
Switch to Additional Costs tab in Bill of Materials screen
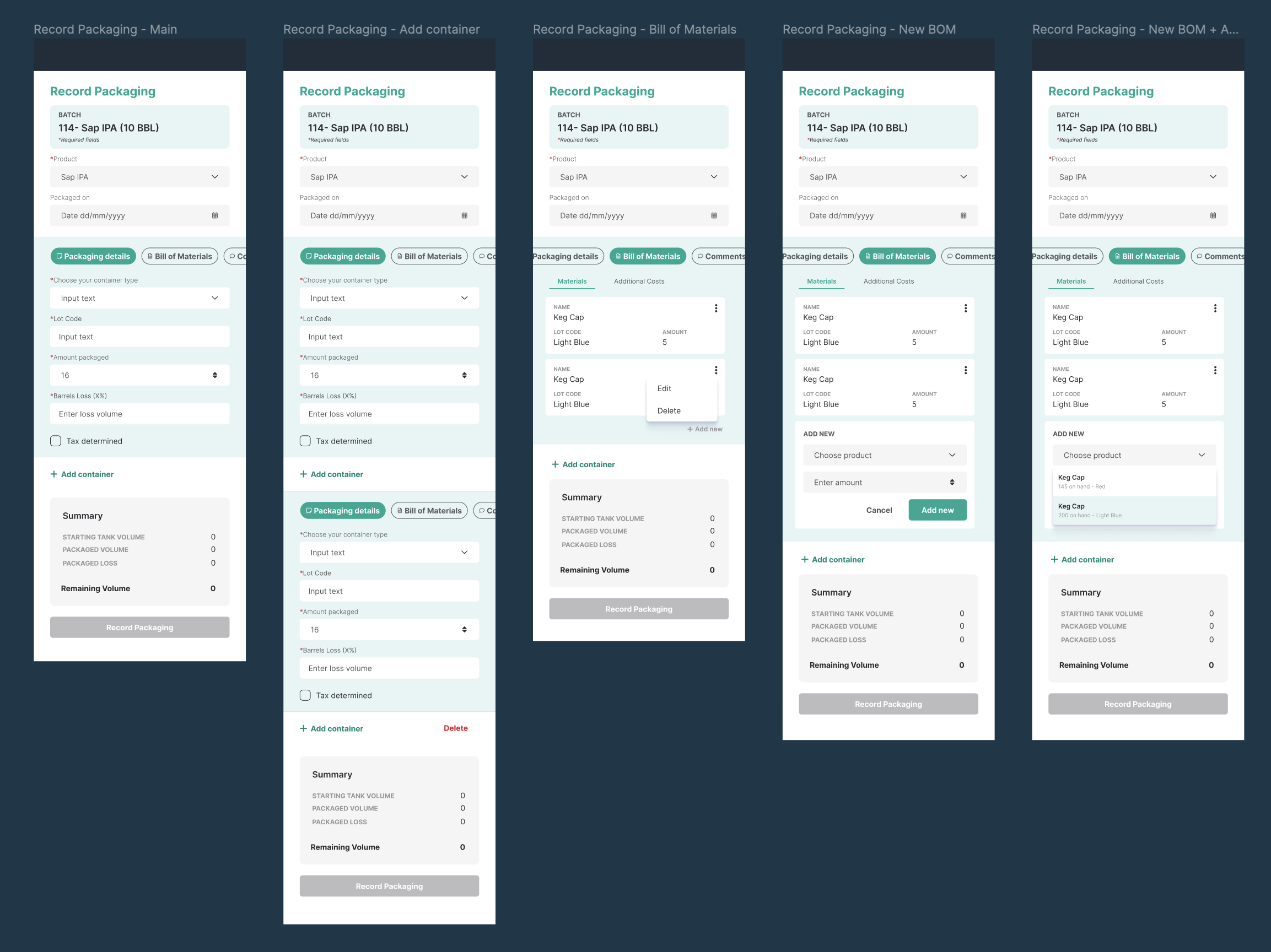639,282
